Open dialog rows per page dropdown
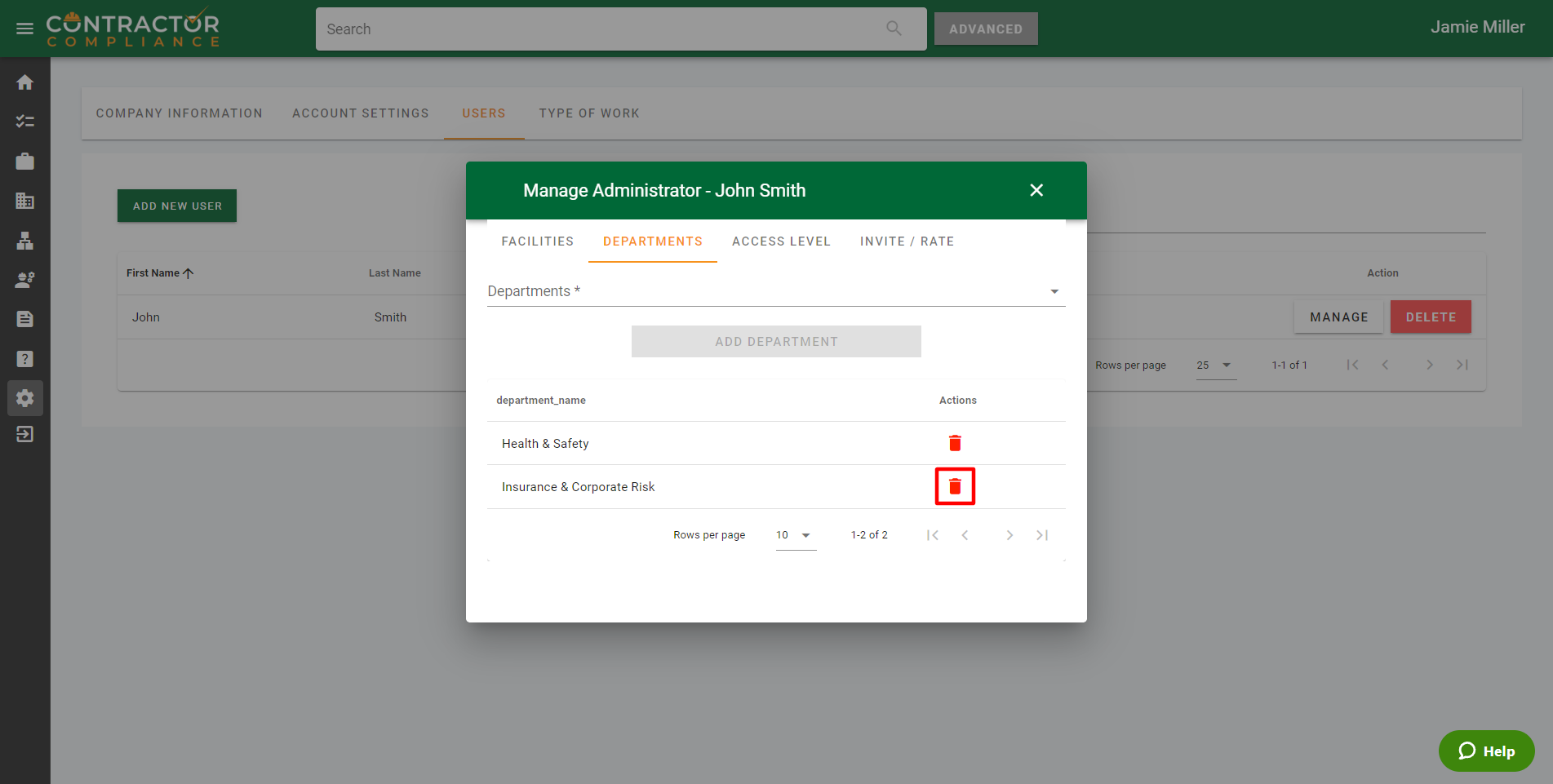This screenshot has height=784, width=1553. click(795, 535)
